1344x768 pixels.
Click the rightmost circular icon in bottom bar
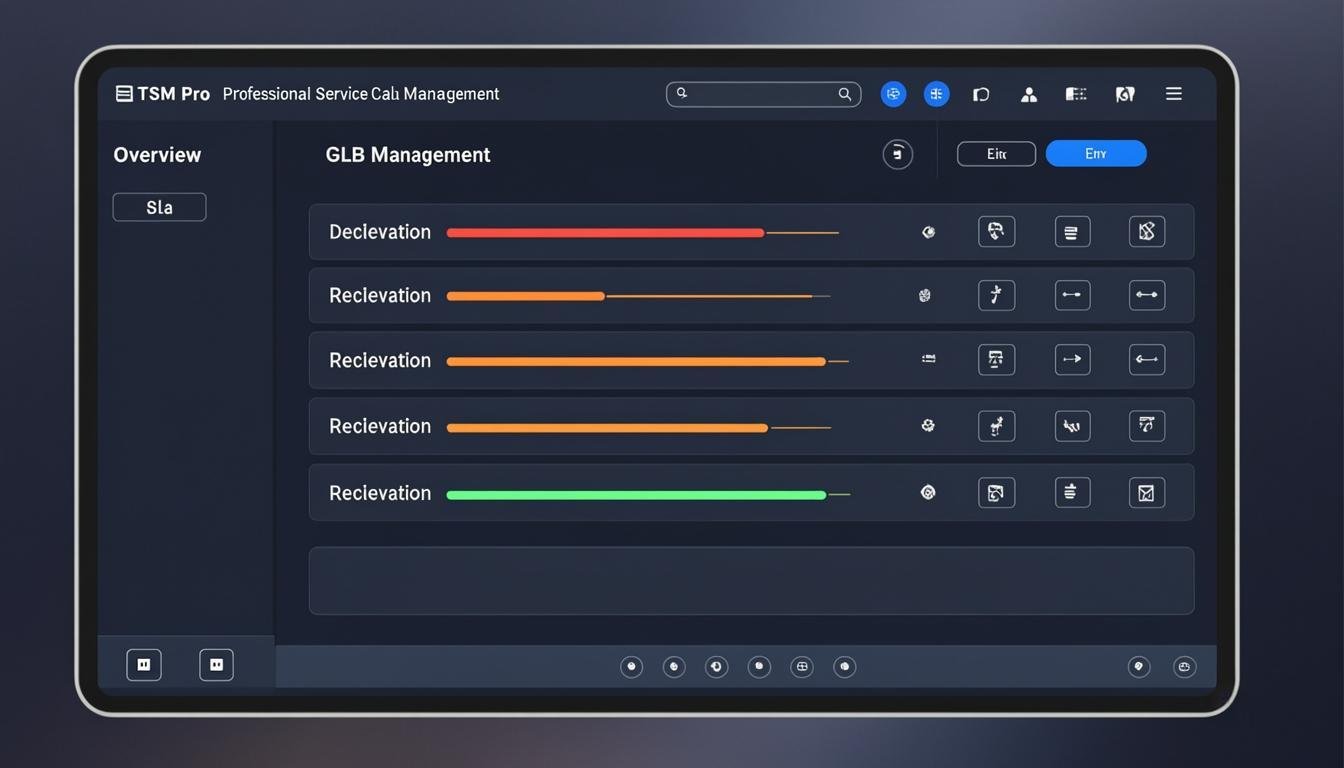coord(1185,667)
